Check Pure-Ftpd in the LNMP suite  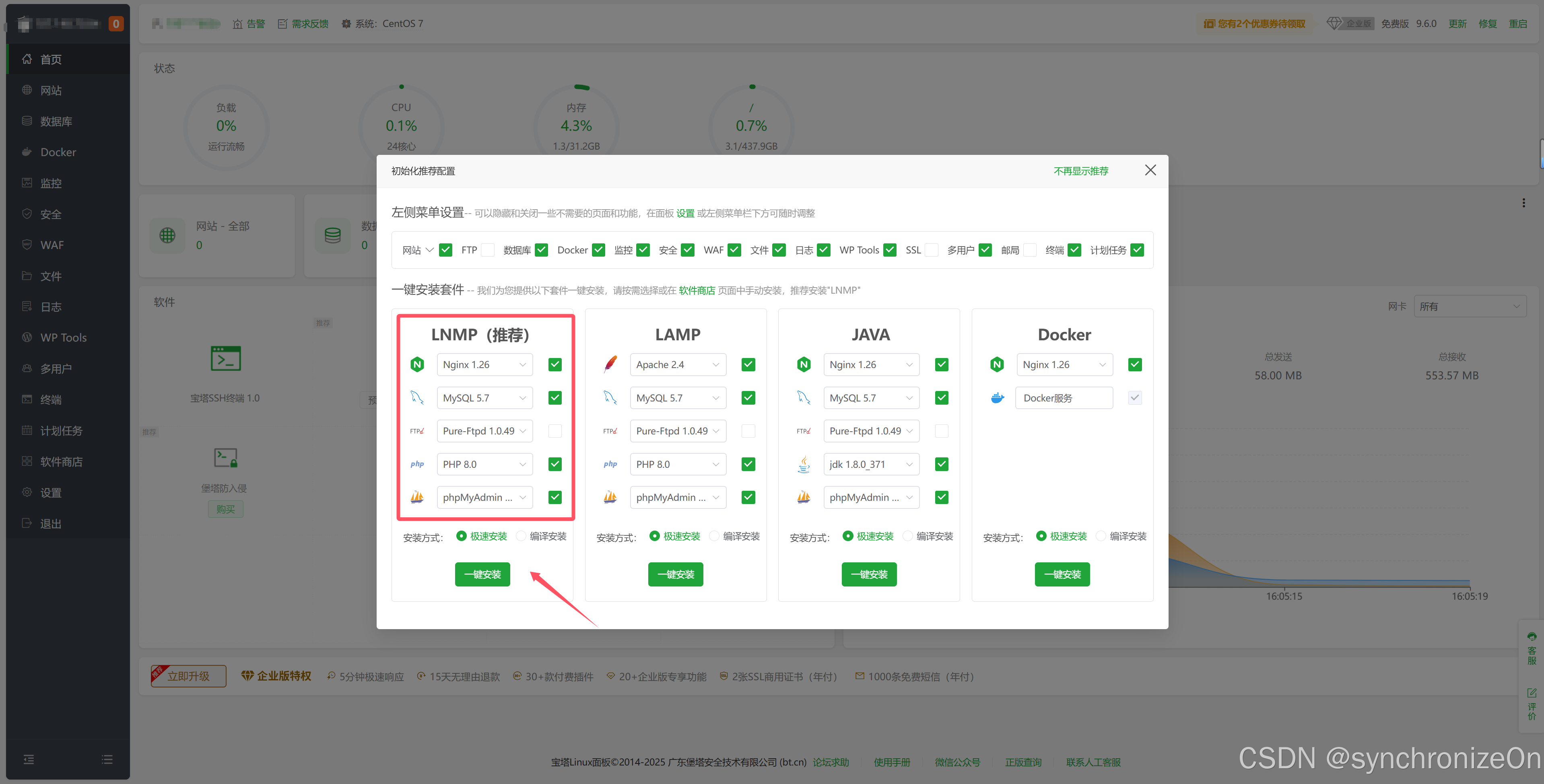(555, 431)
